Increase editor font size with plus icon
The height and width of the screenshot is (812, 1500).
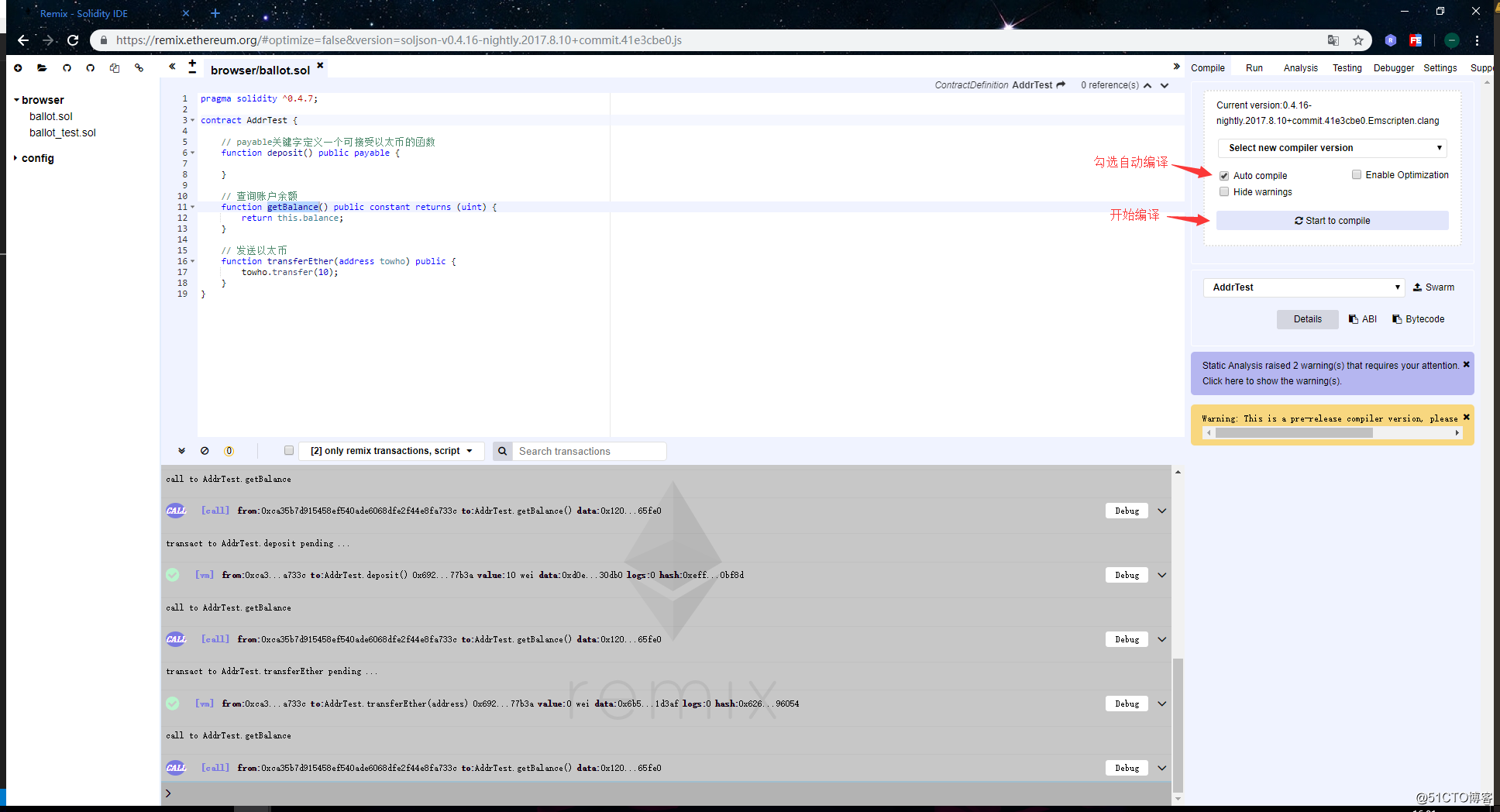[192, 63]
